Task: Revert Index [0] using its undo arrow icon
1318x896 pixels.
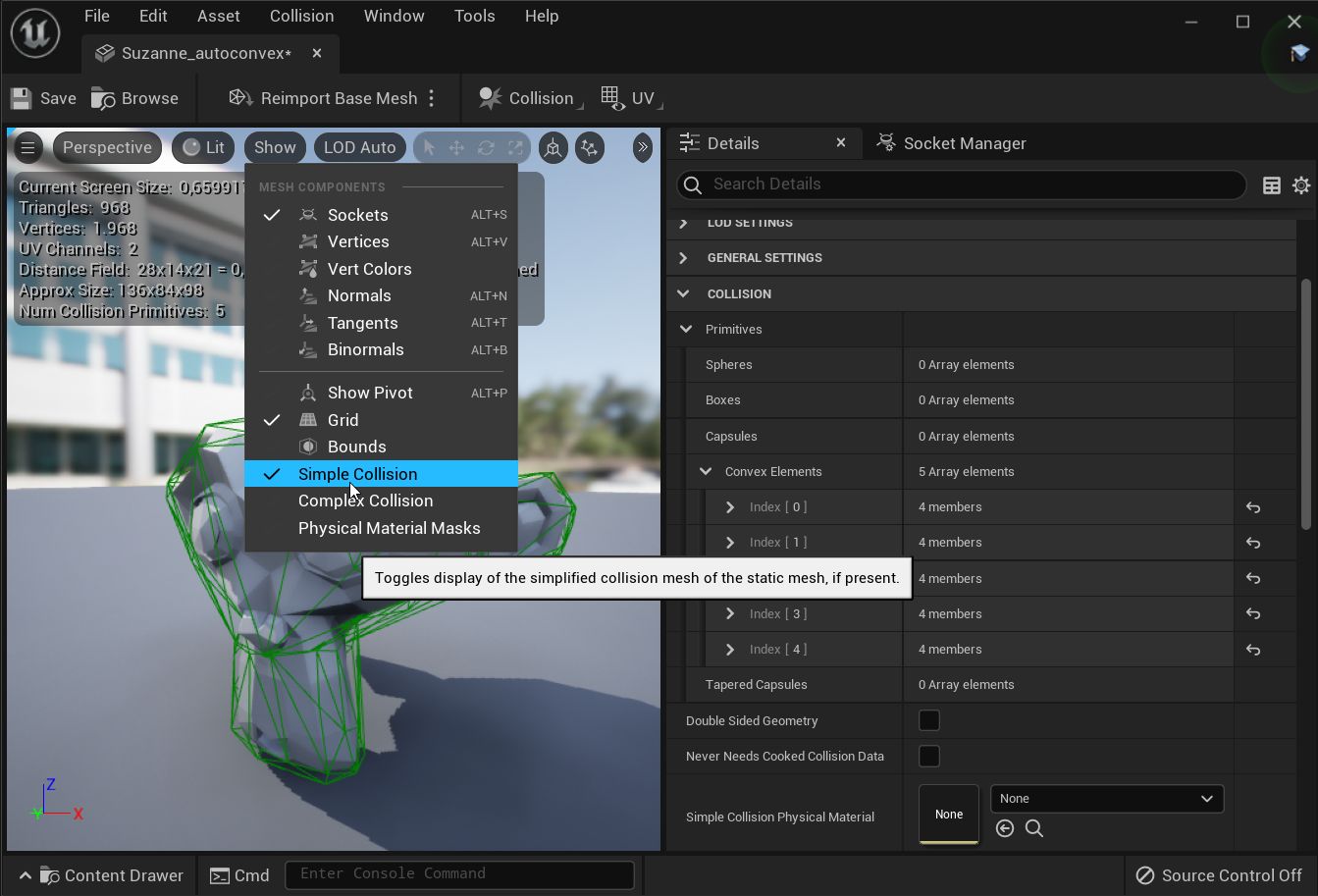Action: coord(1252,507)
